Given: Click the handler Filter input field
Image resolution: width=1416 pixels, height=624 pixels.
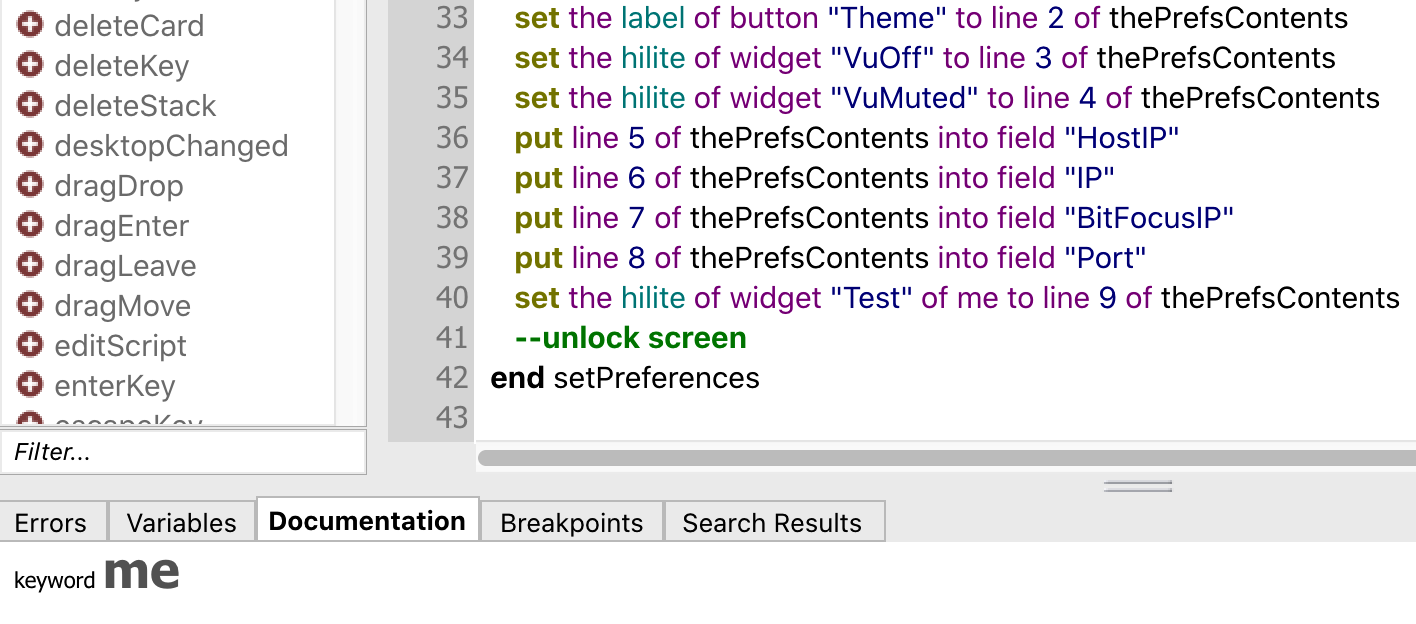Looking at the screenshot, I should pyautogui.click(x=183, y=452).
